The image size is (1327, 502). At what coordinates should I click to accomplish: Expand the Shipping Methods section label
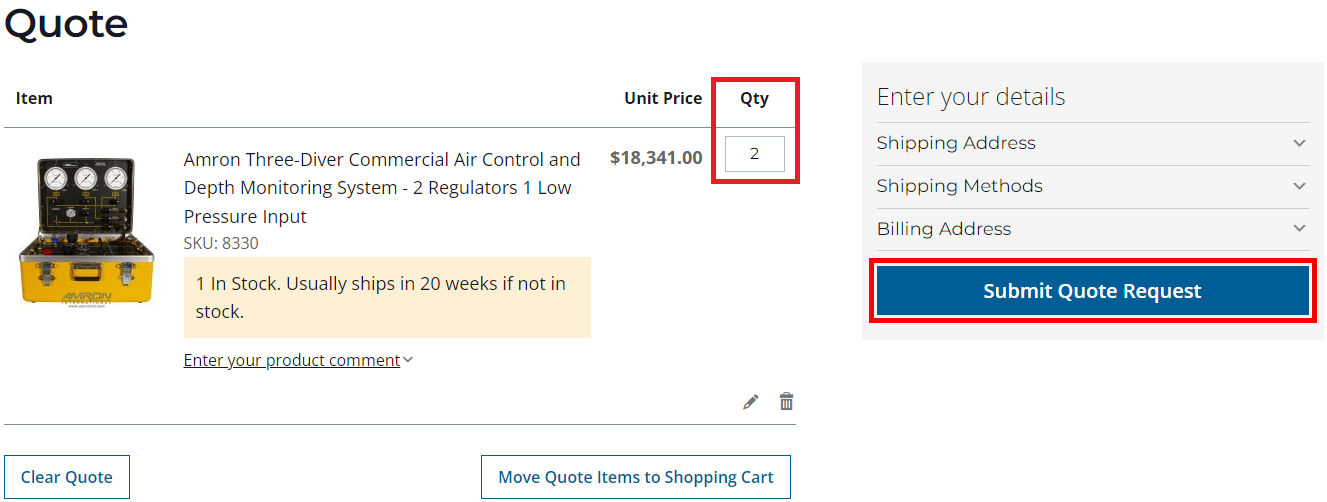click(x=959, y=186)
